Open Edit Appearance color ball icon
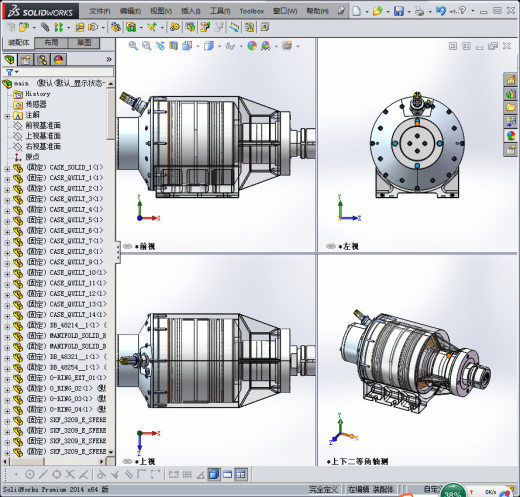This screenshot has height=497, width=520. pos(252,46)
